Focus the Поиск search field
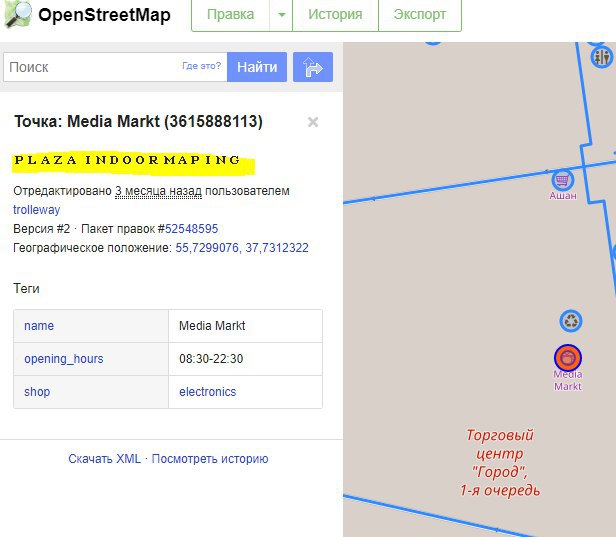Screen dimensions: 616x537 click(x=115, y=67)
